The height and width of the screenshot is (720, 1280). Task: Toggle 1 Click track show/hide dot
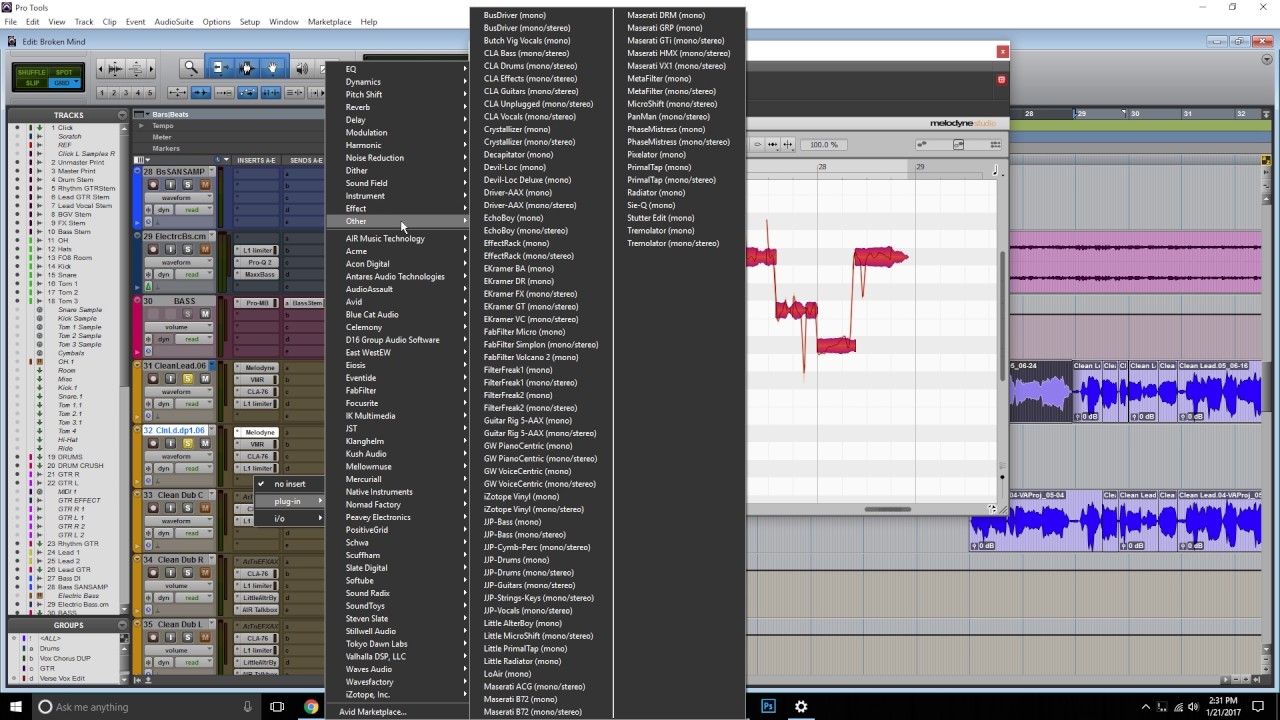click(x=17, y=128)
